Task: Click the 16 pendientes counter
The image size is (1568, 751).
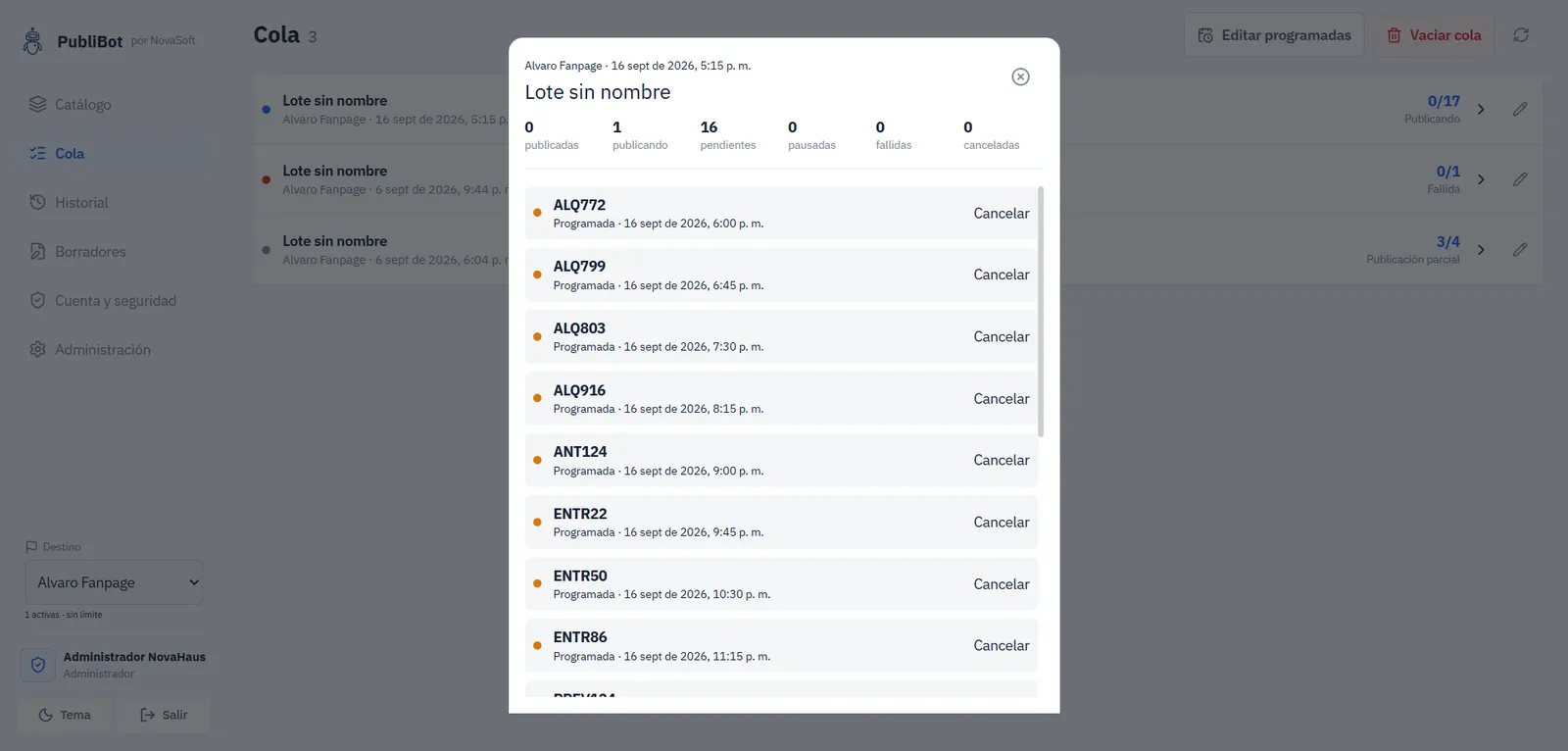Action: pos(728,135)
